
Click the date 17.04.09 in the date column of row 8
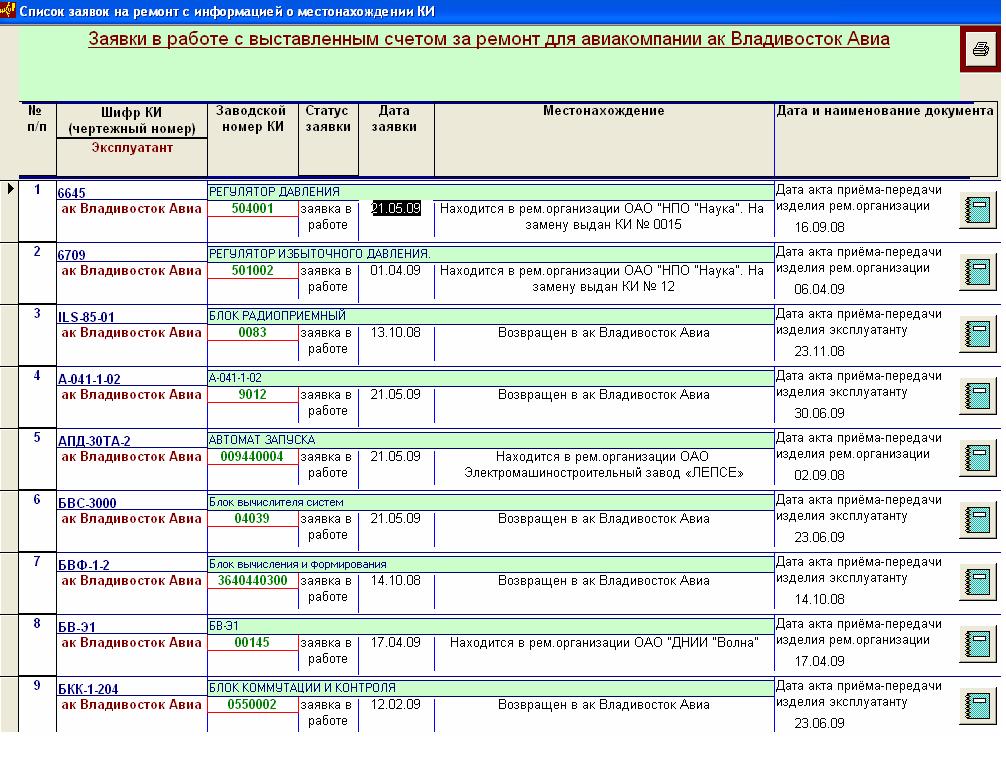[396, 642]
